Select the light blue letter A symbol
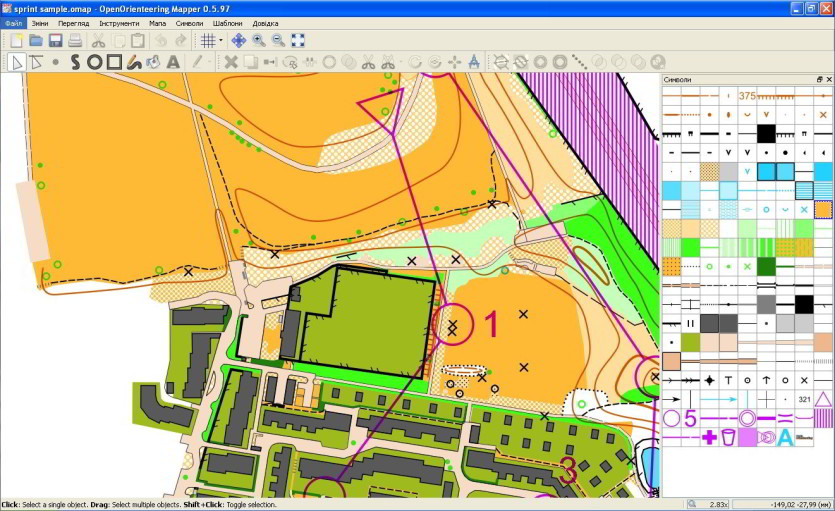 (785, 438)
